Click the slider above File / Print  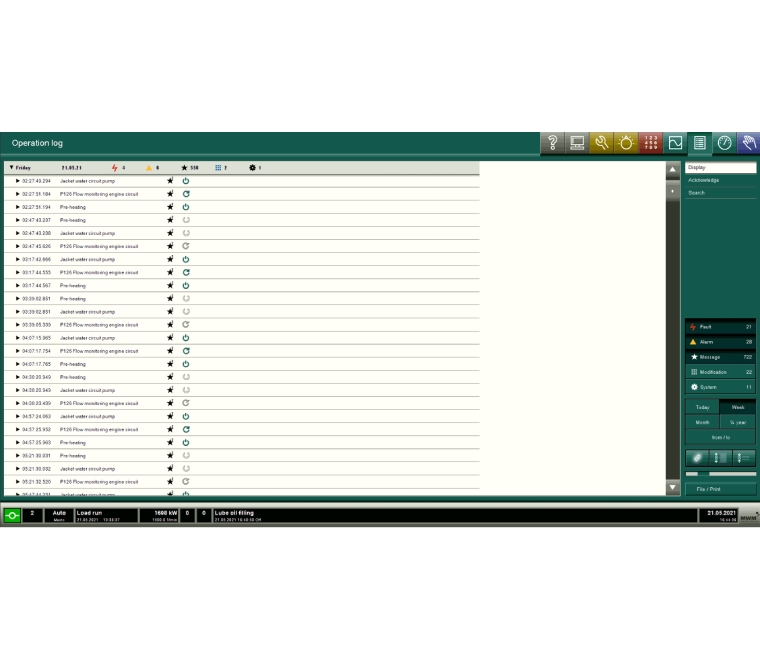tap(720, 473)
